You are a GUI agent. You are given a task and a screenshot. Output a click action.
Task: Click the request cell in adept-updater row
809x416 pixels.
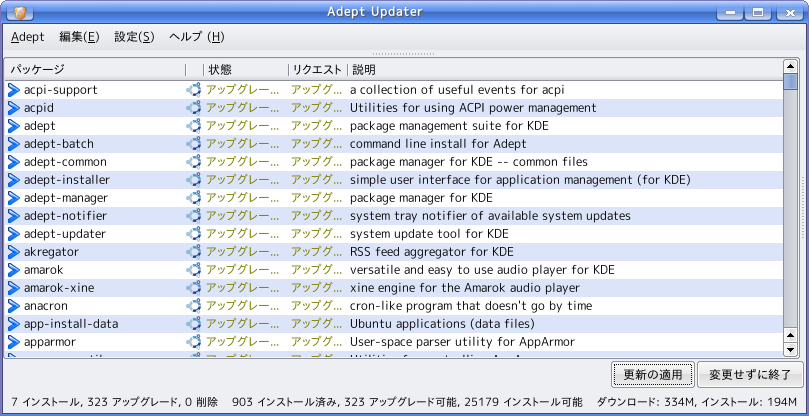(x=316, y=234)
